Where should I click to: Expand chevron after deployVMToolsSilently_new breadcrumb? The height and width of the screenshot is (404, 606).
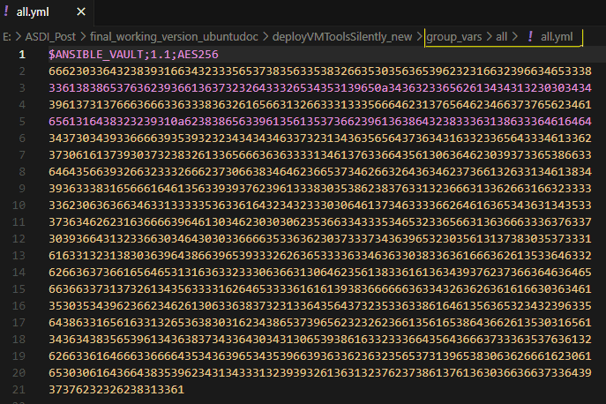point(419,37)
